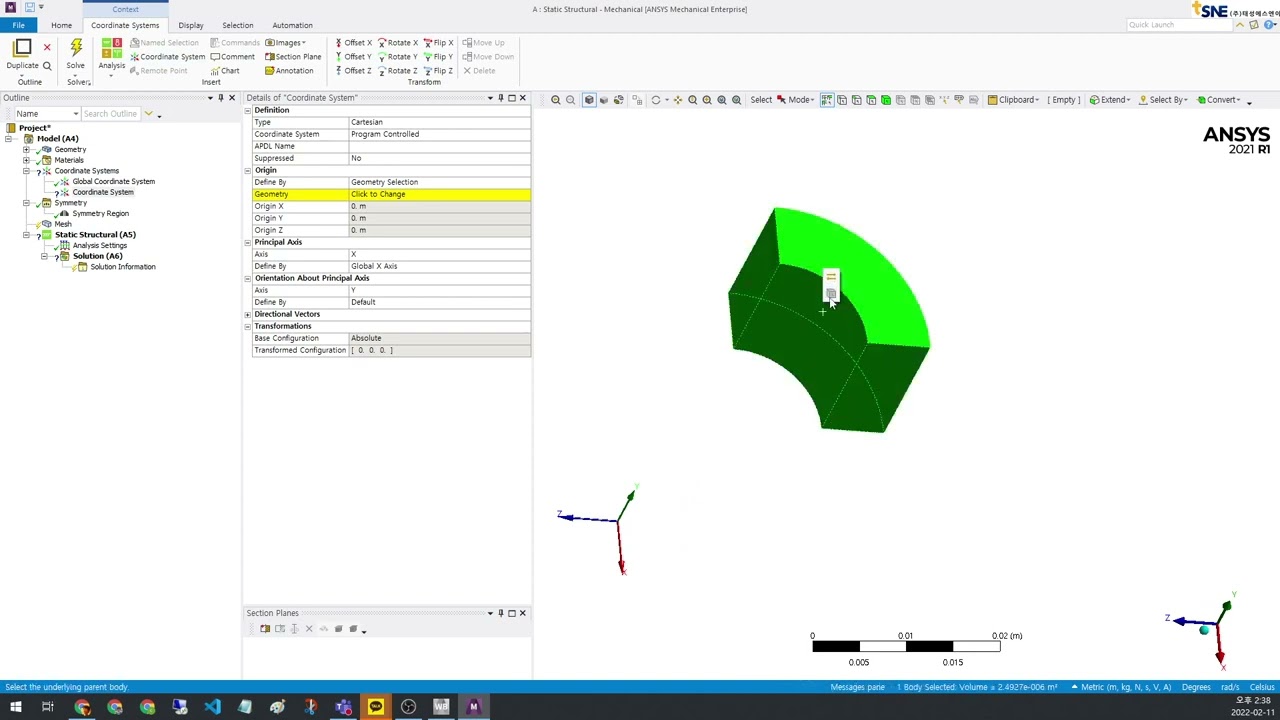The image size is (1280, 720).
Task: Toggle the Smart Select filter icon
Action: tap(827, 100)
